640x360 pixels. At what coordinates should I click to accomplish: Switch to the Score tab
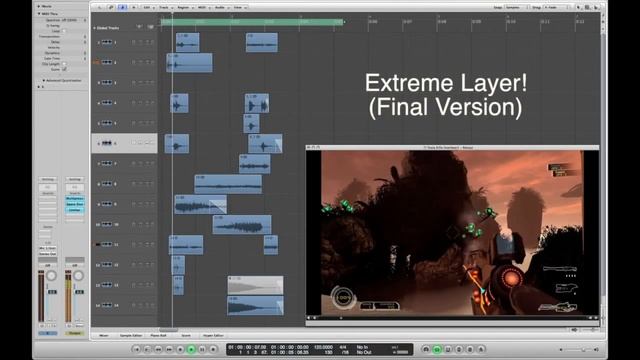click(186, 336)
